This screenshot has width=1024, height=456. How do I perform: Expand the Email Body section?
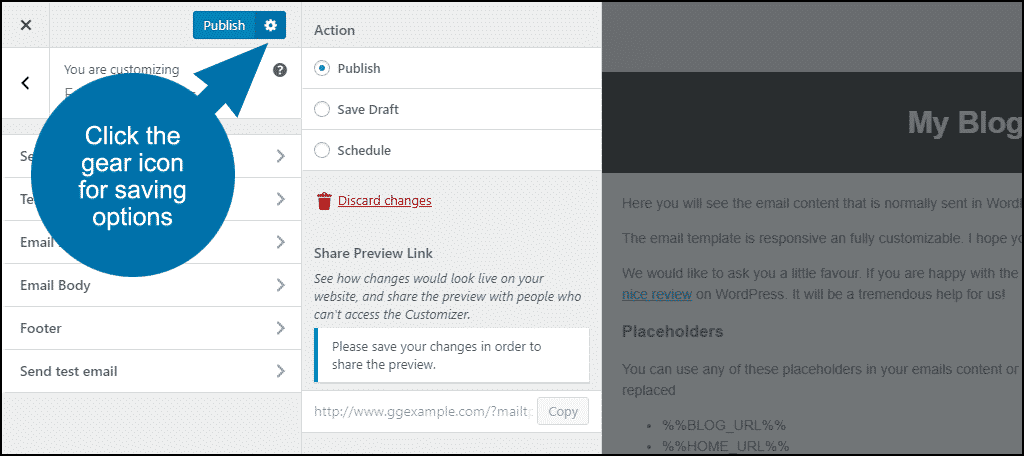click(x=152, y=285)
